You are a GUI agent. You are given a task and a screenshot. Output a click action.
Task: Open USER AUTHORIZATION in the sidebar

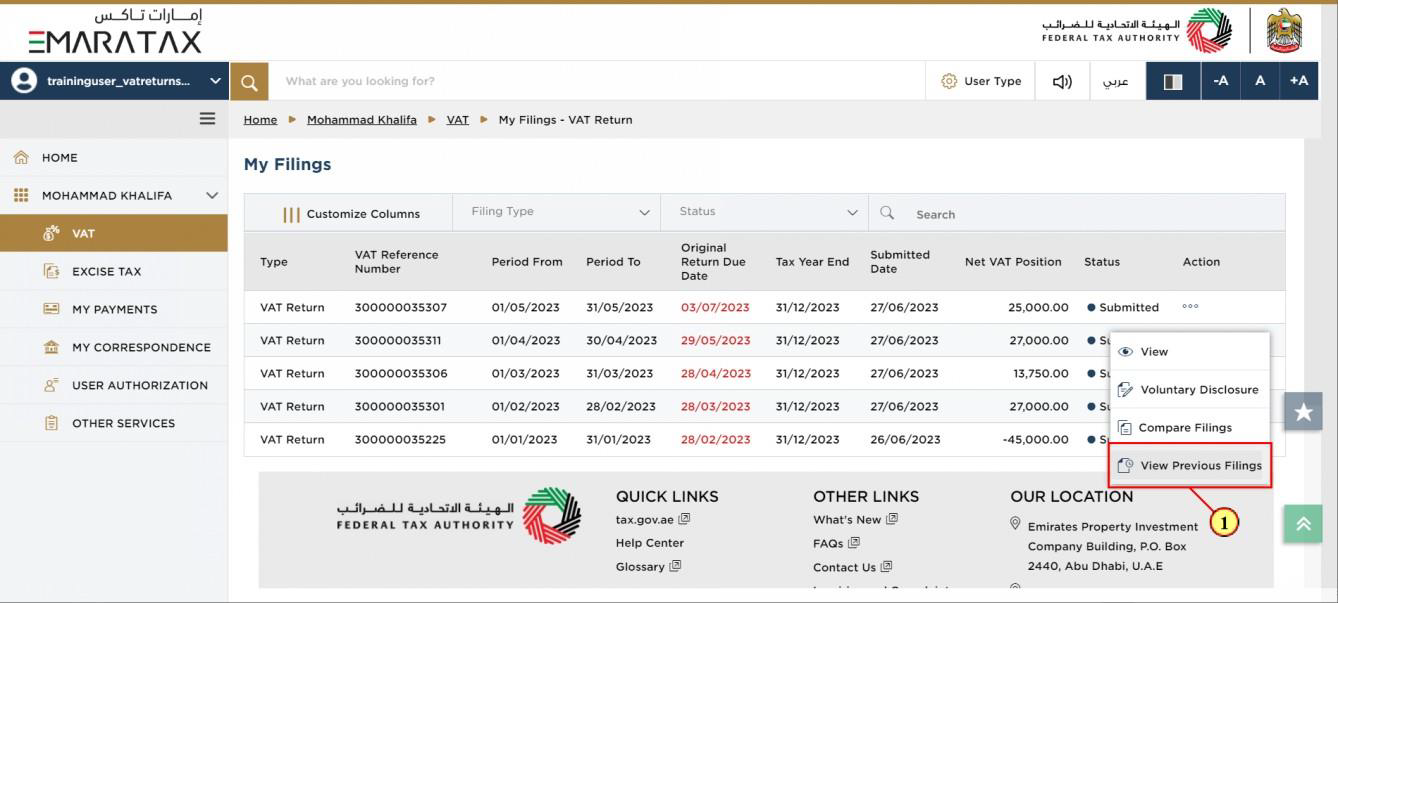114,385
